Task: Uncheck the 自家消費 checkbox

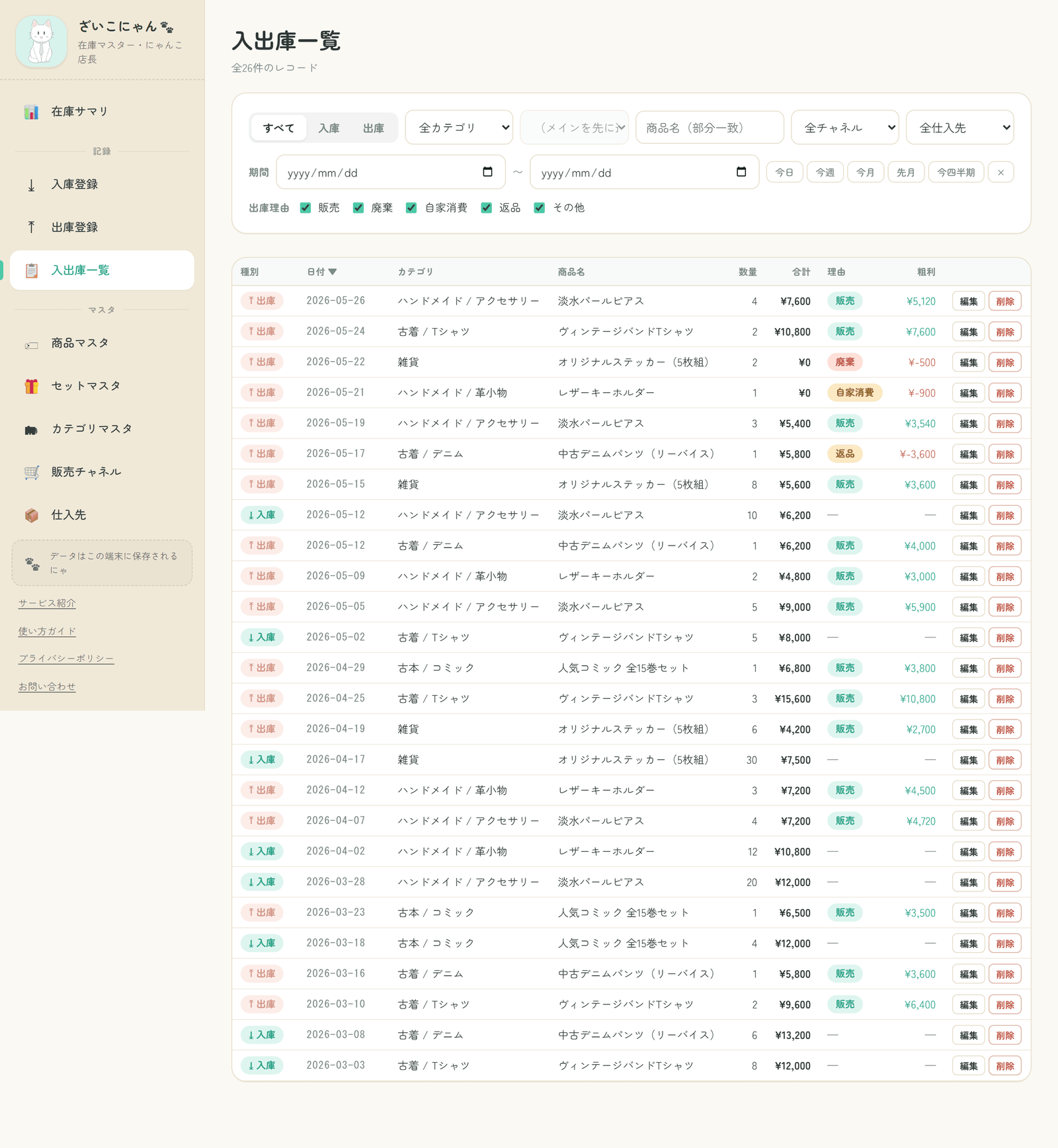Action: point(411,208)
